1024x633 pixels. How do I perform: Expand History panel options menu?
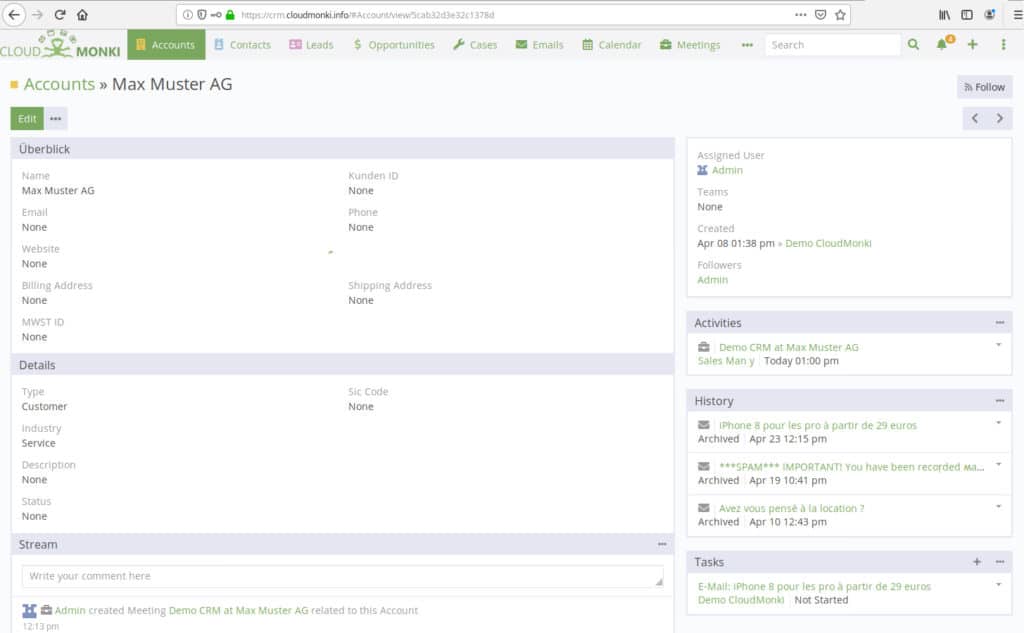[999, 401]
